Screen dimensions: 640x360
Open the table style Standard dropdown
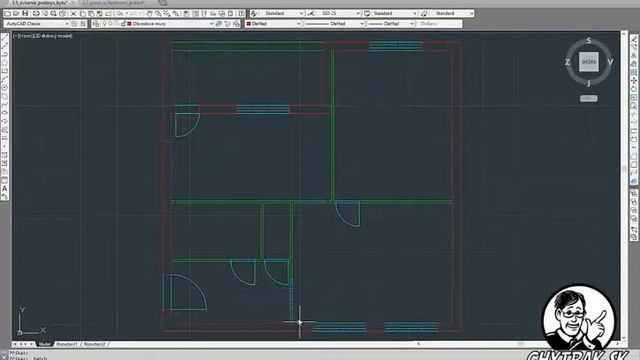pyautogui.click(x=394, y=13)
